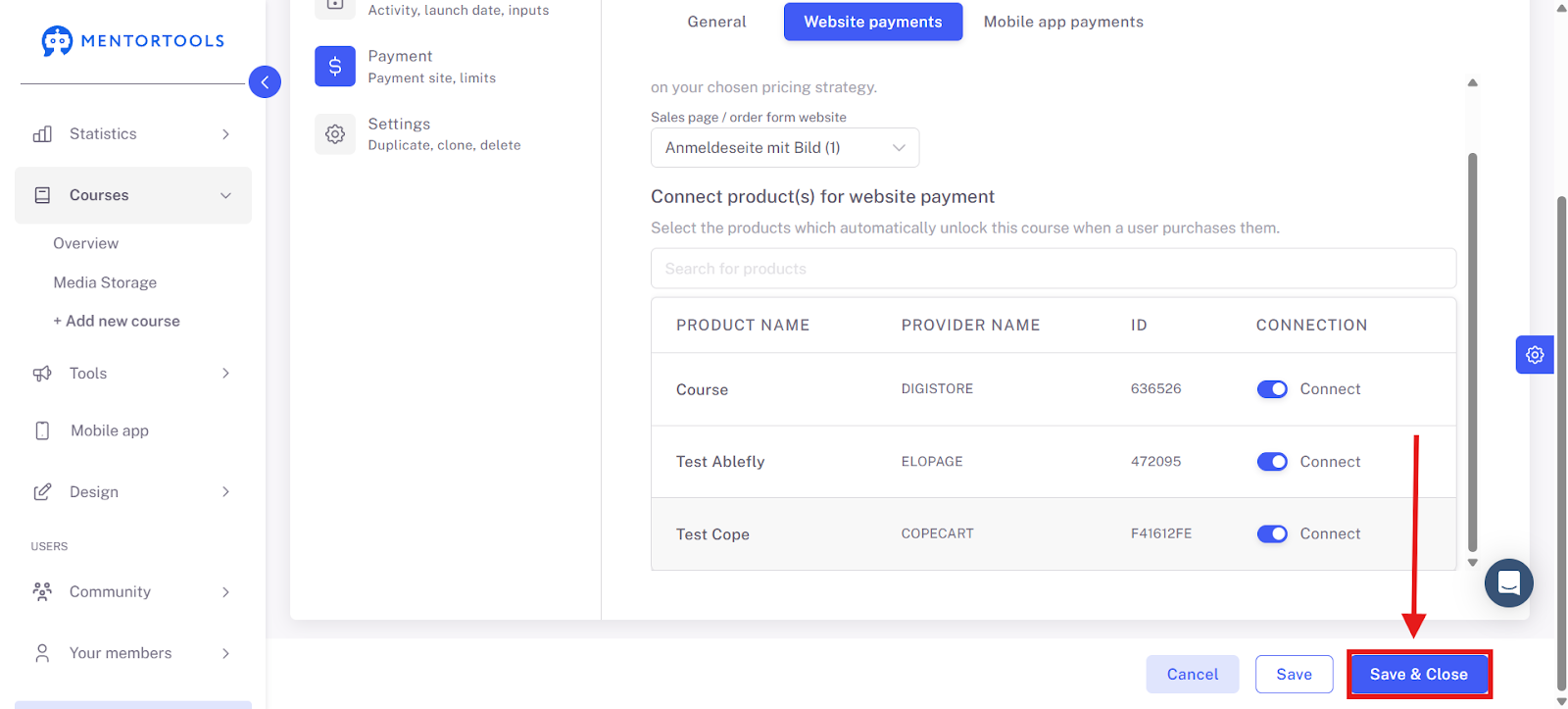The image size is (1568, 709).
Task: Open the Payment section
Action: (x=431, y=67)
